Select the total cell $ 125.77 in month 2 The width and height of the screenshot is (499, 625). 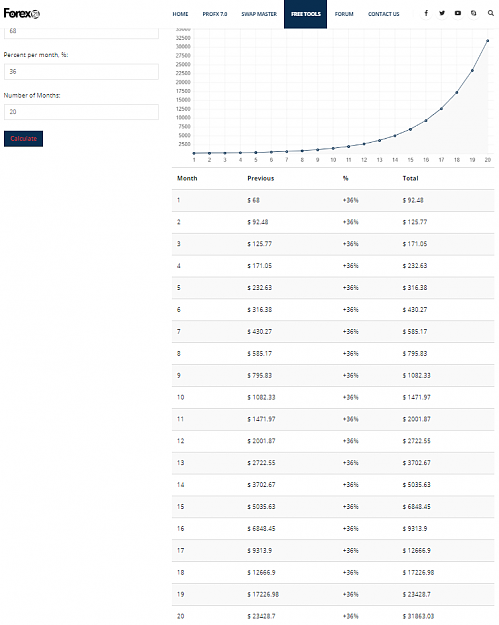click(415, 222)
